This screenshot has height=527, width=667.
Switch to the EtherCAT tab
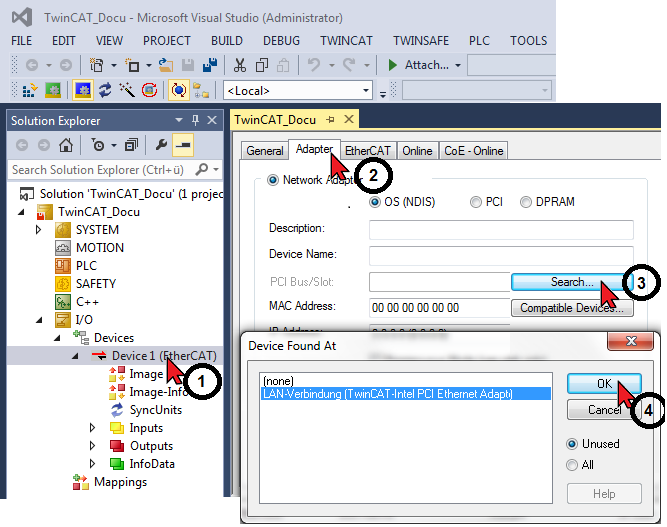pos(368,151)
